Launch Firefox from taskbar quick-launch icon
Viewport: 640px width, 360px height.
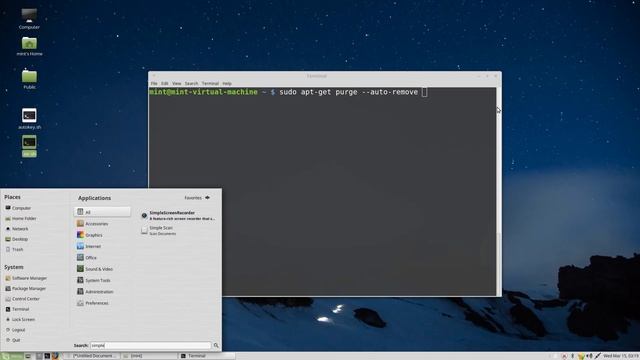55,356
